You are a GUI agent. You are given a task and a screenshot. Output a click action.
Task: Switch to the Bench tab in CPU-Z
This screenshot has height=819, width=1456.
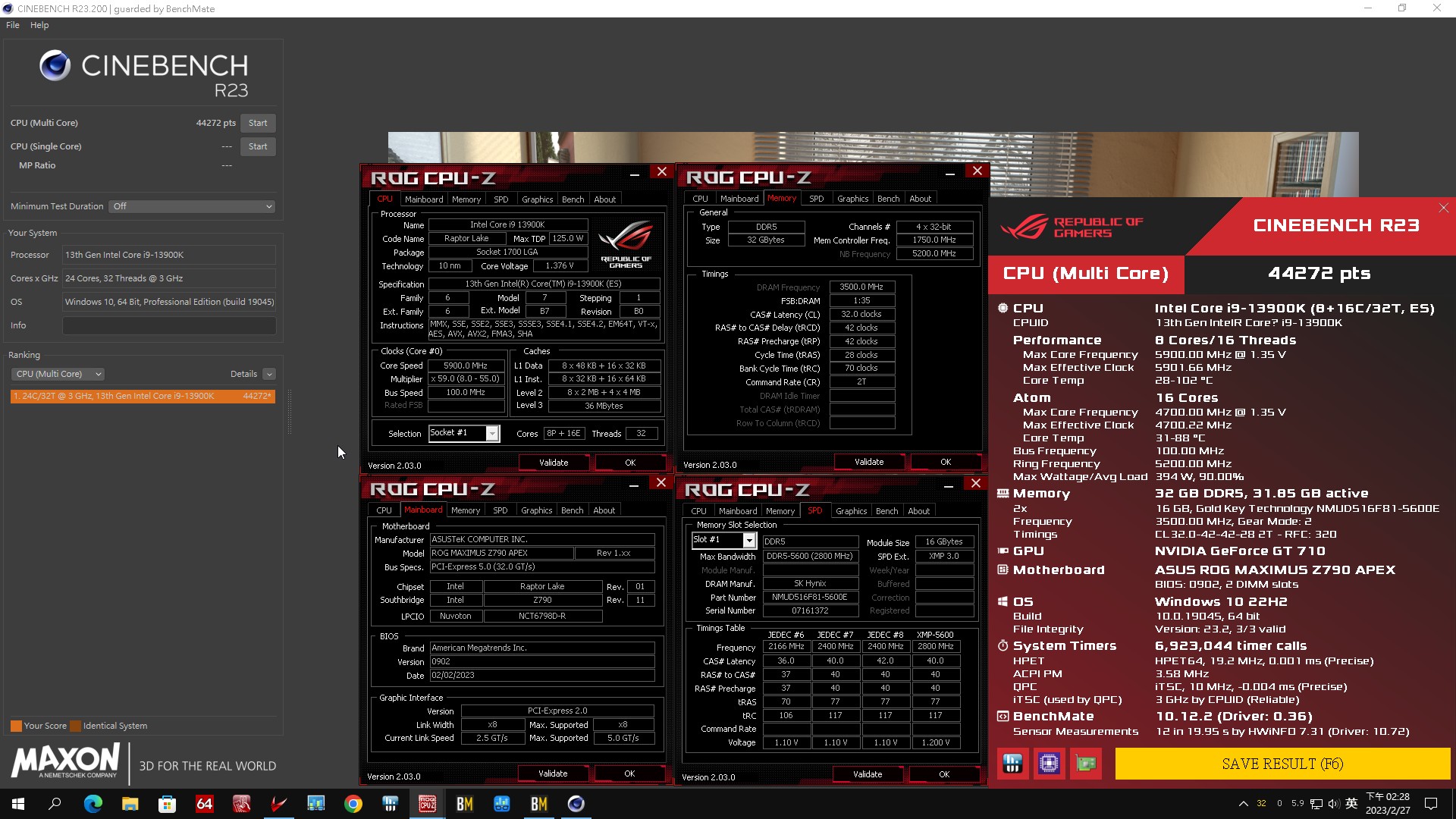(x=573, y=199)
